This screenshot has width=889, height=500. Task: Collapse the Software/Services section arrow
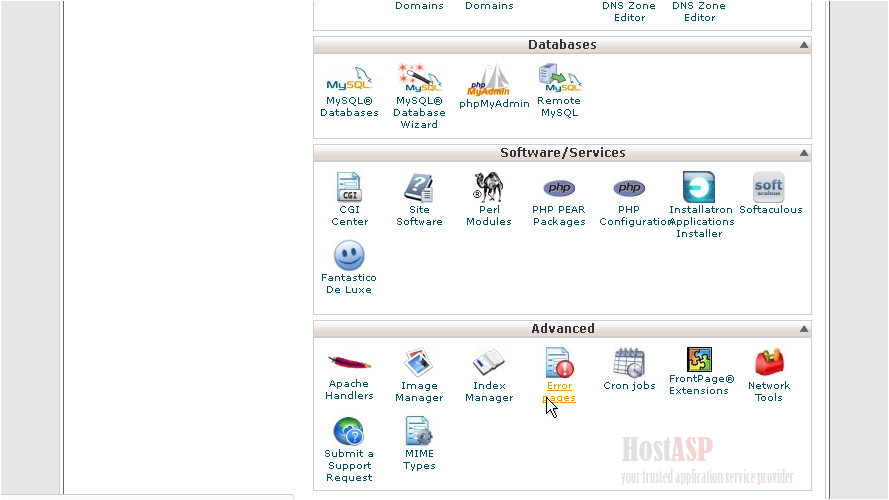(804, 153)
